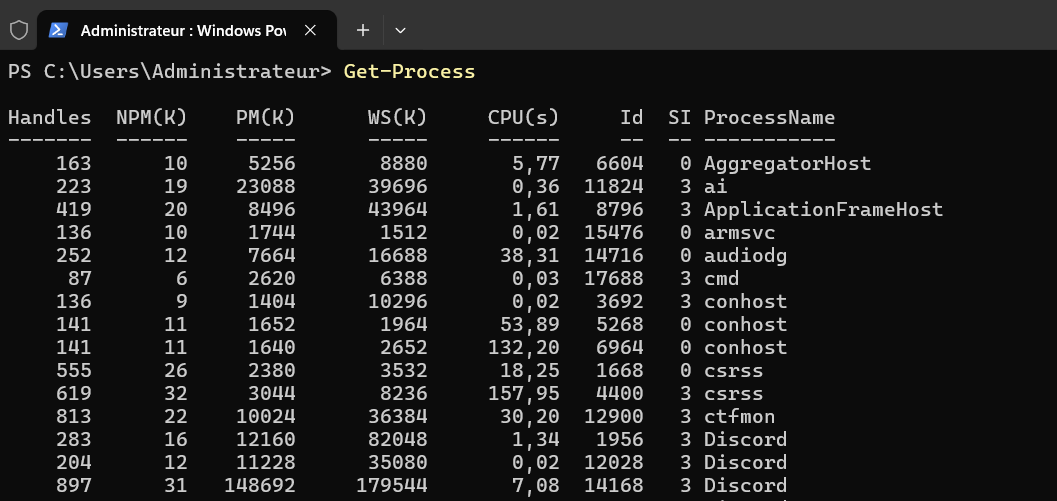Select the ApplicationFrameHost process name
Image resolution: width=1057 pixels, height=501 pixels.
click(823, 209)
